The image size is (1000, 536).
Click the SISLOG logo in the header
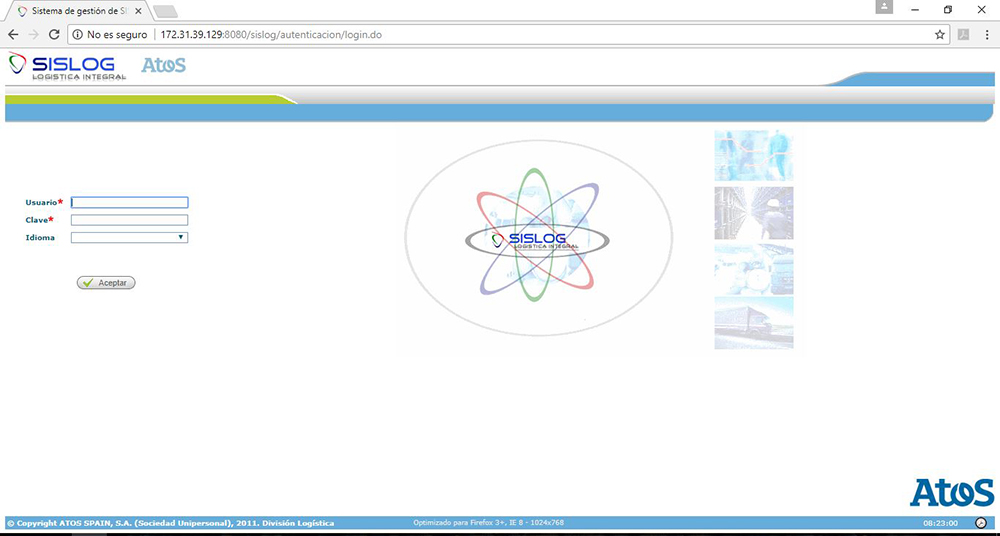pyautogui.click(x=67, y=66)
